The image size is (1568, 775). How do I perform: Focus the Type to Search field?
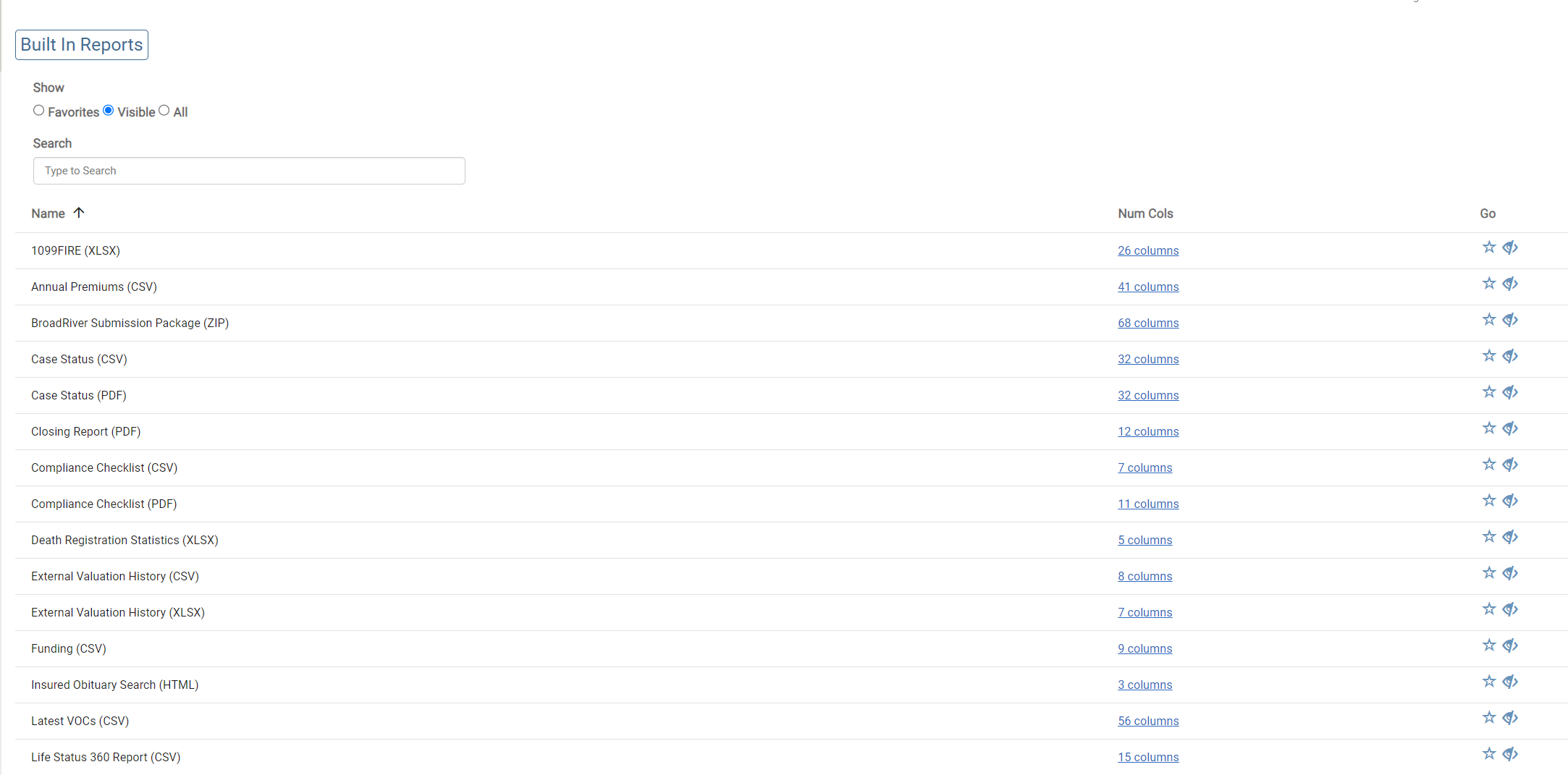click(249, 171)
